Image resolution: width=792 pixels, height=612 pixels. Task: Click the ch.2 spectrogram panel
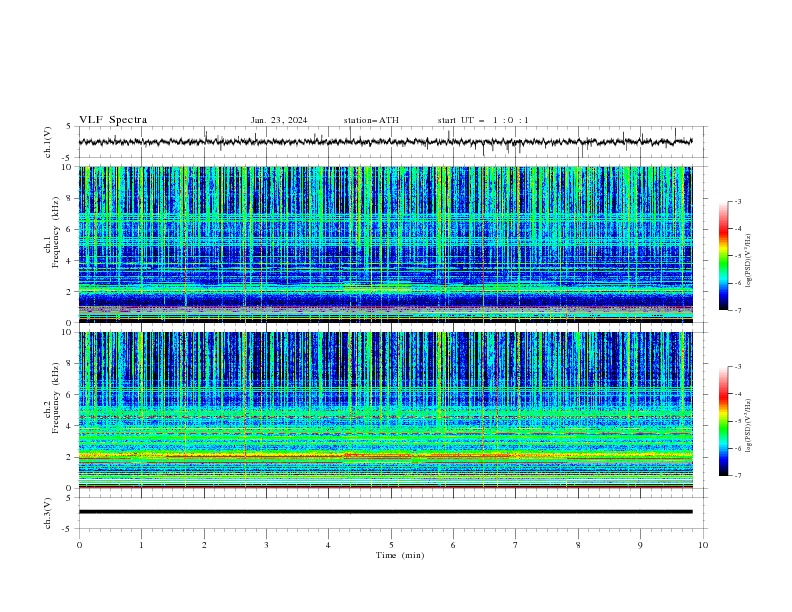(385, 410)
